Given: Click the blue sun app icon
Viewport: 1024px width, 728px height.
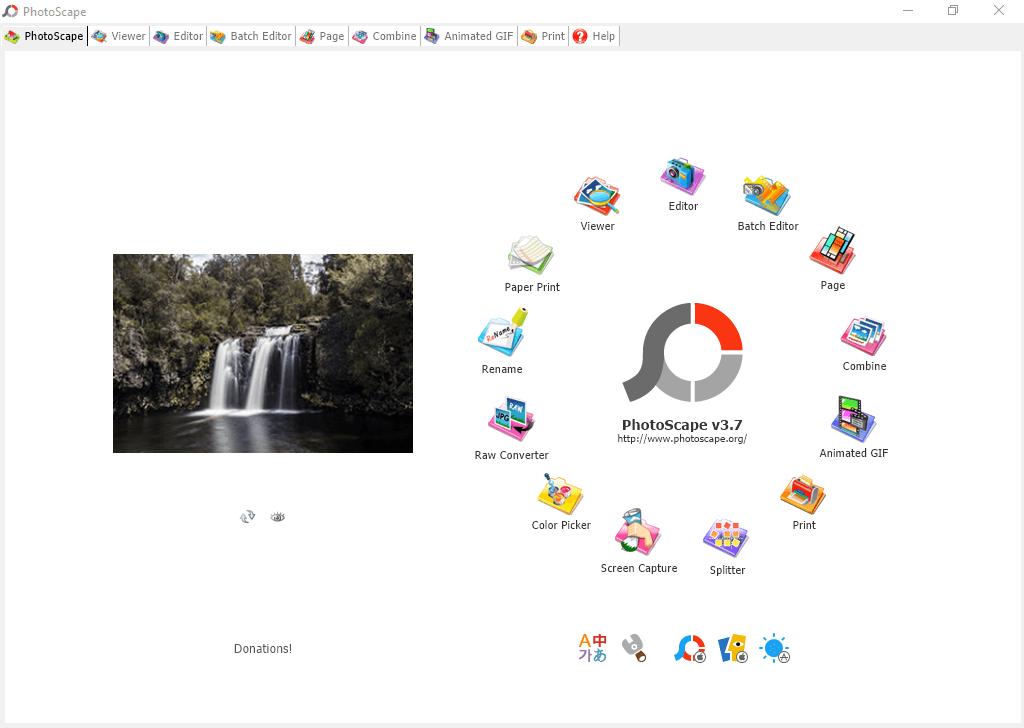Looking at the screenshot, I should click(774, 649).
